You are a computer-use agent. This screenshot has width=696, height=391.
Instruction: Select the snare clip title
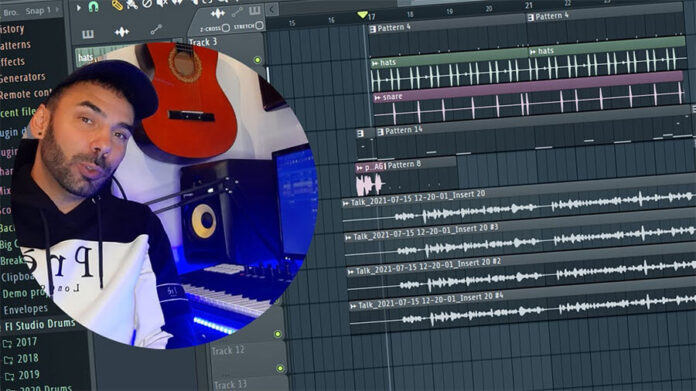pyautogui.click(x=392, y=96)
